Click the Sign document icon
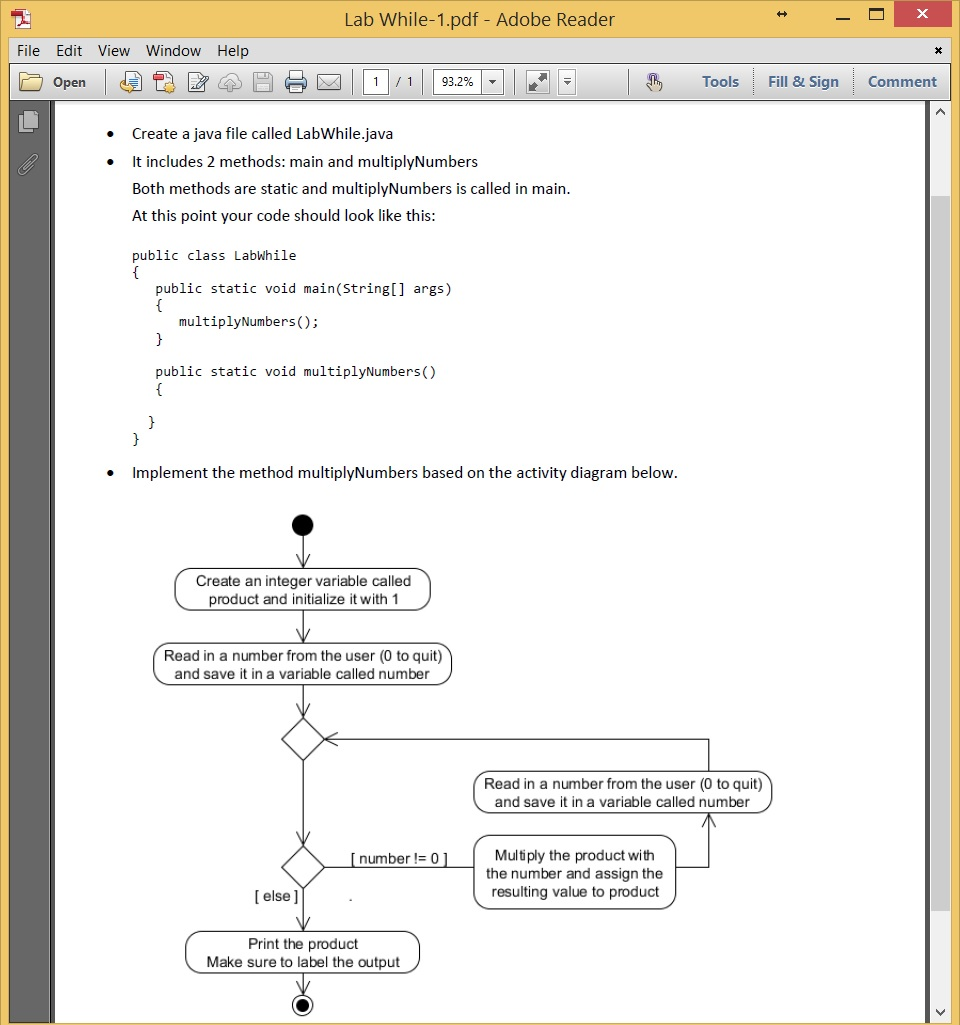This screenshot has width=960, height=1025. point(196,82)
